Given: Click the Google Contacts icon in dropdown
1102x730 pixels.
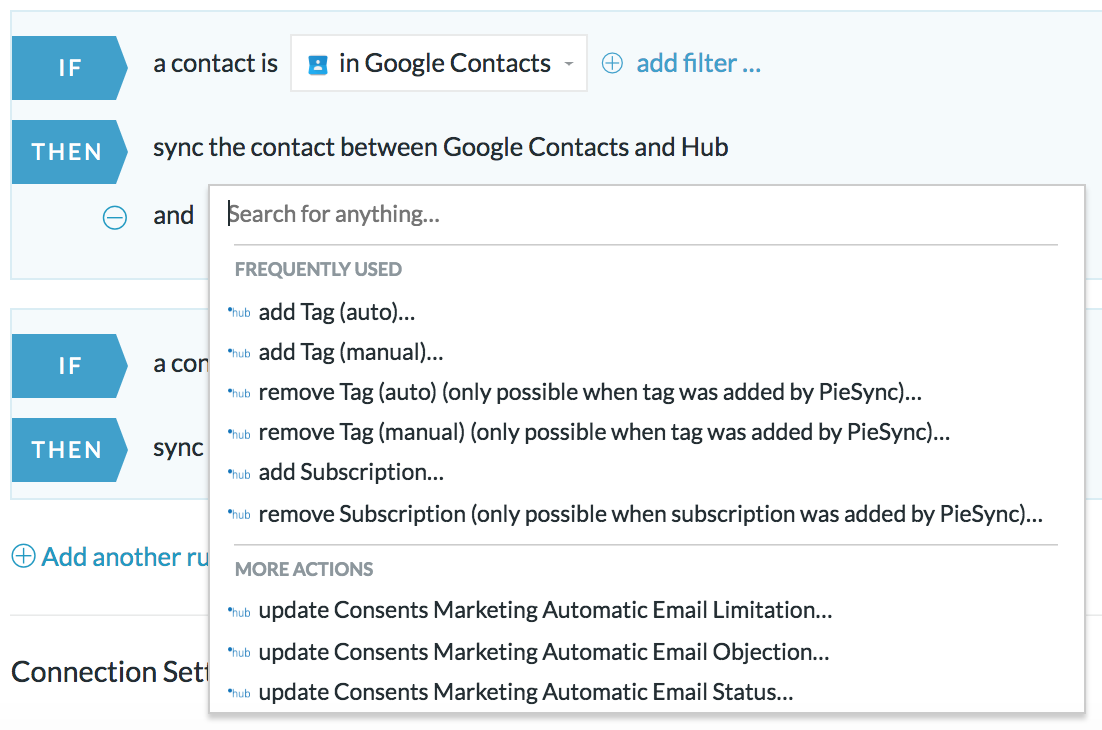Looking at the screenshot, I should [x=318, y=65].
